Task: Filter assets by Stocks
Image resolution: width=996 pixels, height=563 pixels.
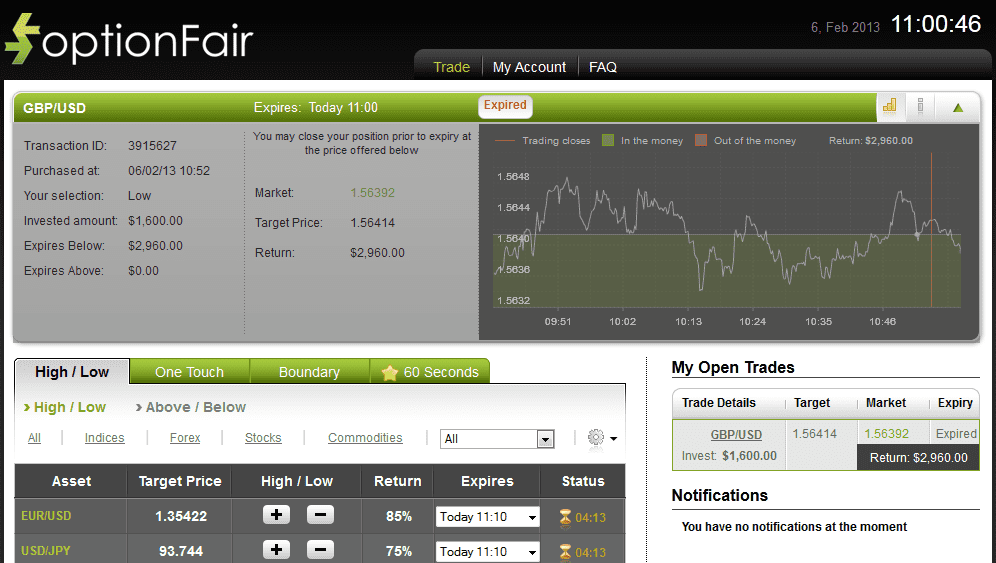Action: click(x=263, y=438)
